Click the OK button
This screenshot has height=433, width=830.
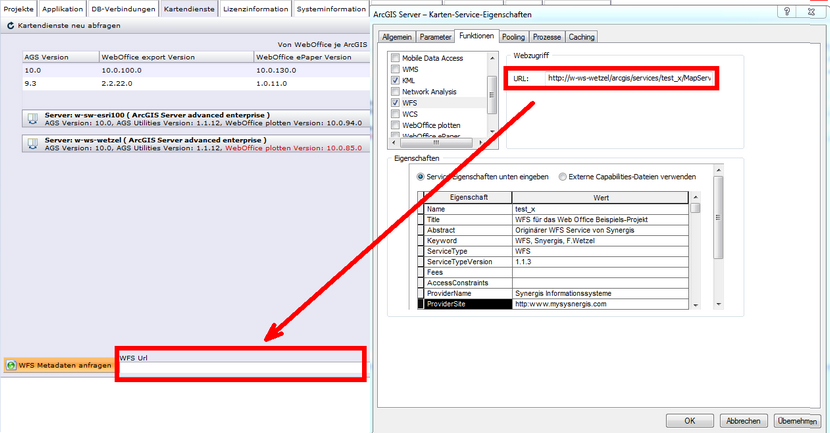click(690, 421)
